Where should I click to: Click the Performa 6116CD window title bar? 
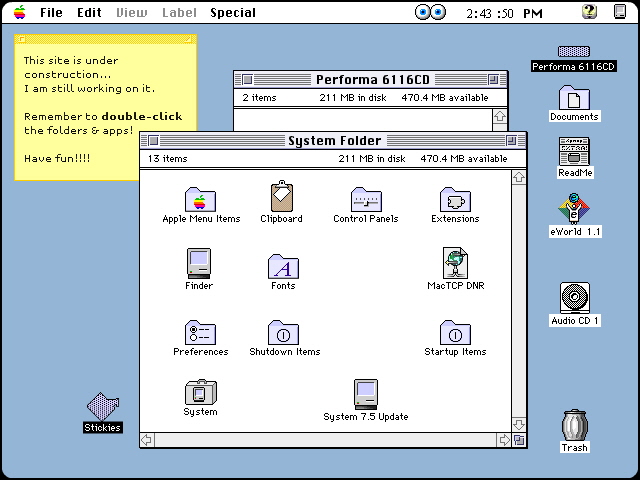(x=371, y=80)
